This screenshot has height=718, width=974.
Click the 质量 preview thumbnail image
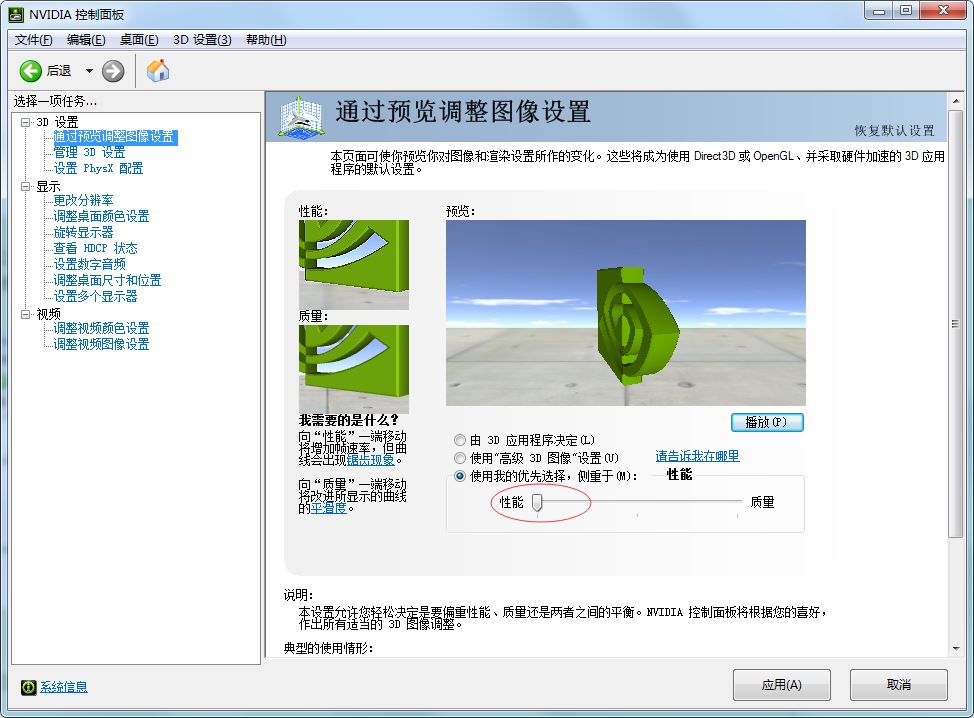point(352,366)
